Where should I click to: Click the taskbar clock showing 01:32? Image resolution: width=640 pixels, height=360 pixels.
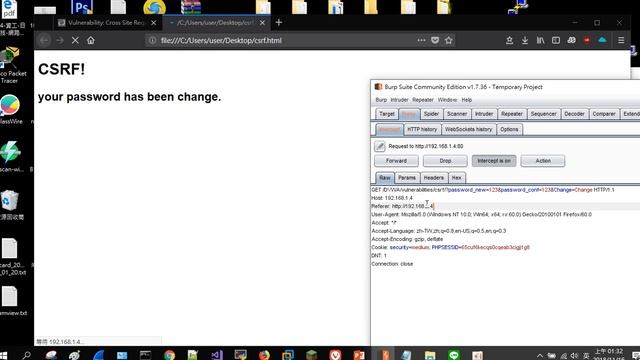(x=609, y=354)
